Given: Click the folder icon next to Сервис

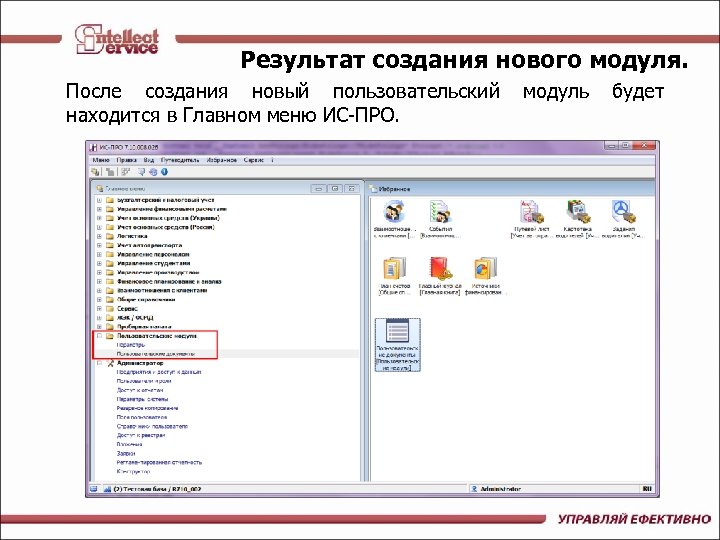Looking at the screenshot, I should 110,309.
